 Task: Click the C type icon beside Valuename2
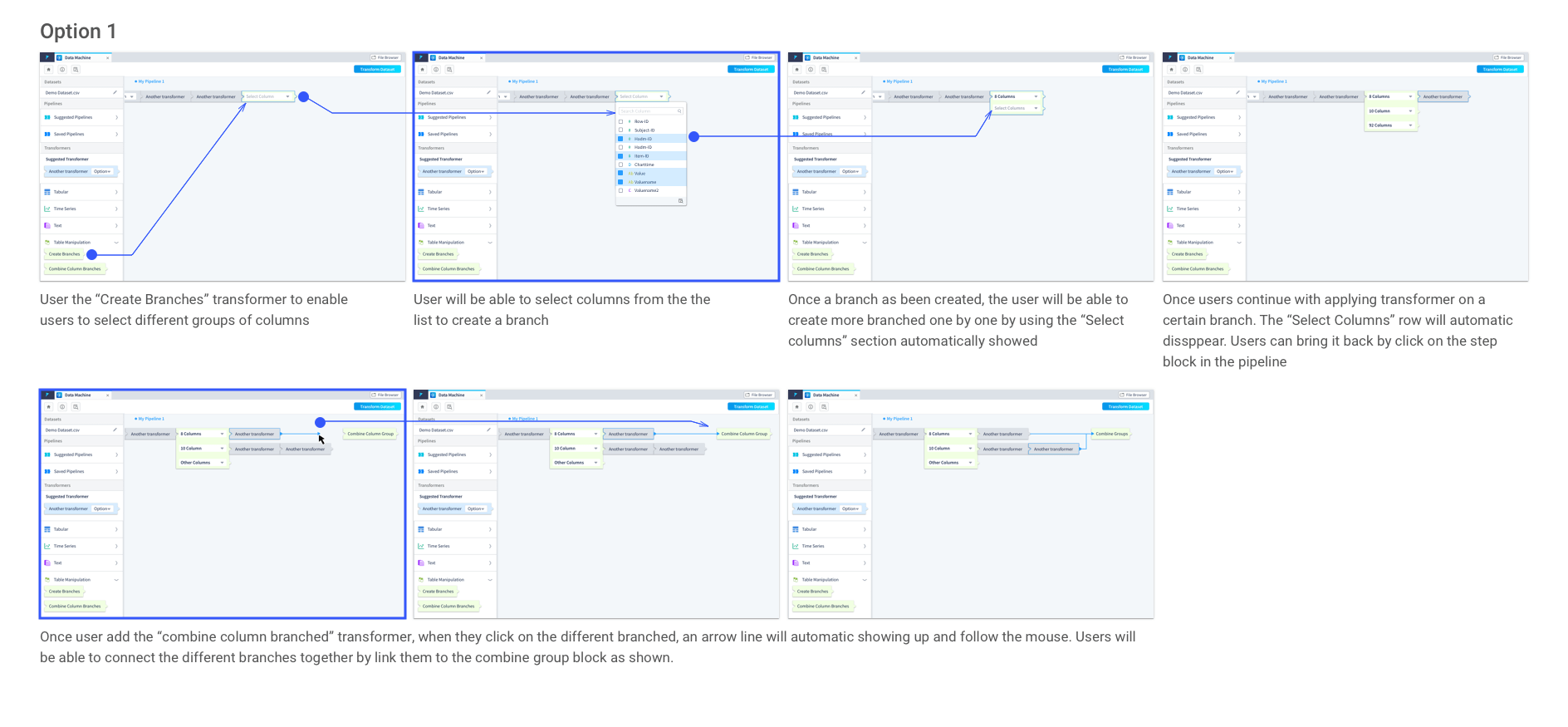pos(630,190)
